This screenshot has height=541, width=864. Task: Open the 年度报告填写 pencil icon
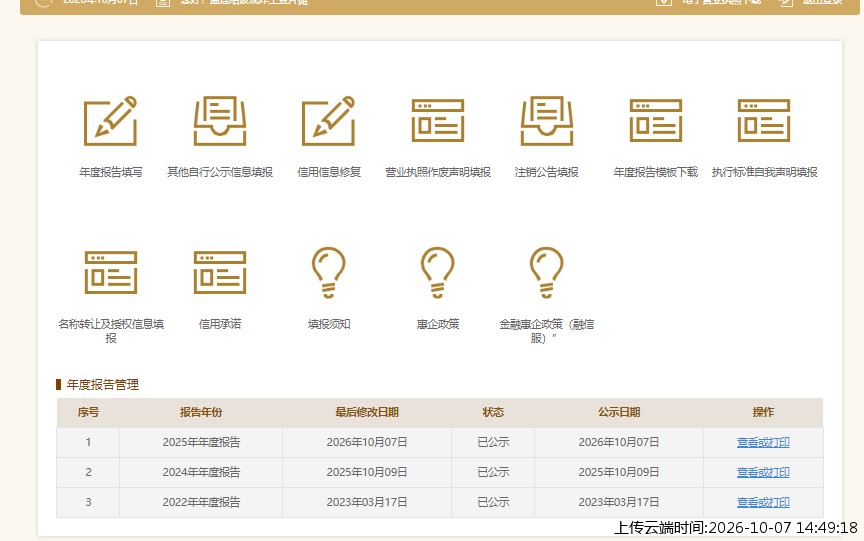click(110, 121)
